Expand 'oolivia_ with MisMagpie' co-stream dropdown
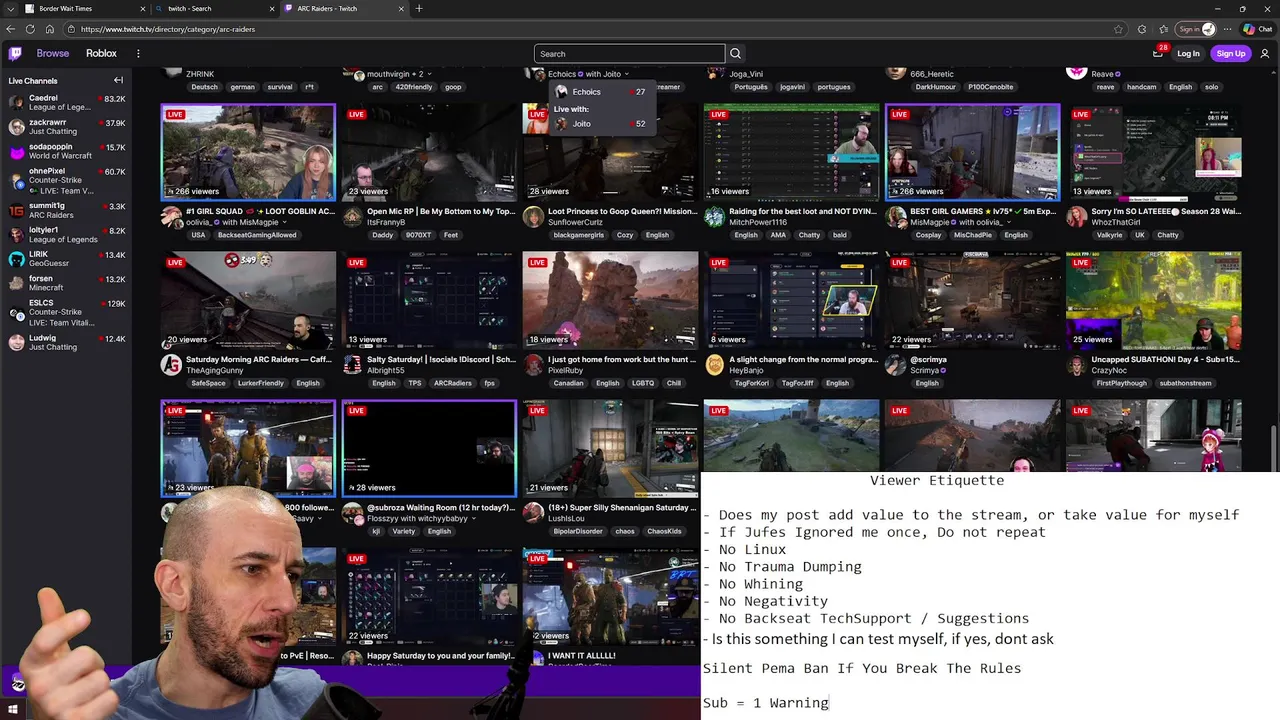This screenshot has width=1280, height=720. (x=284, y=223)
